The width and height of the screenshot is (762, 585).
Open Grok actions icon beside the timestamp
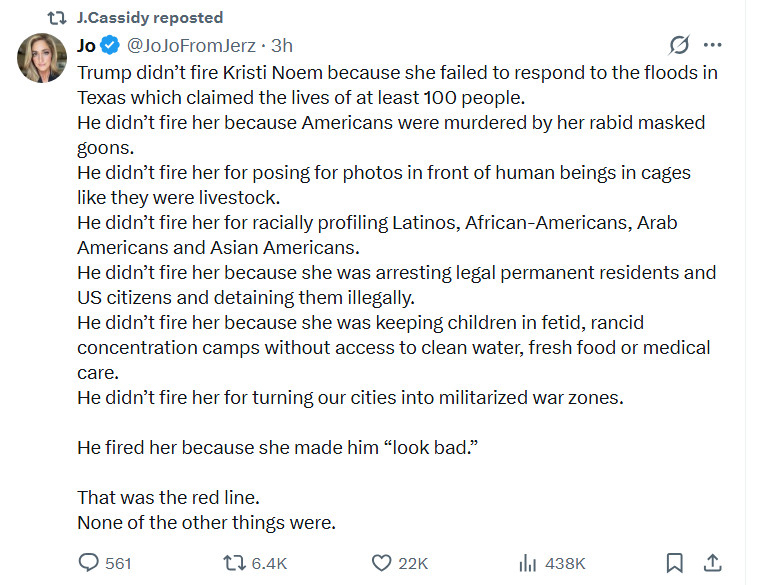[679, 45]
